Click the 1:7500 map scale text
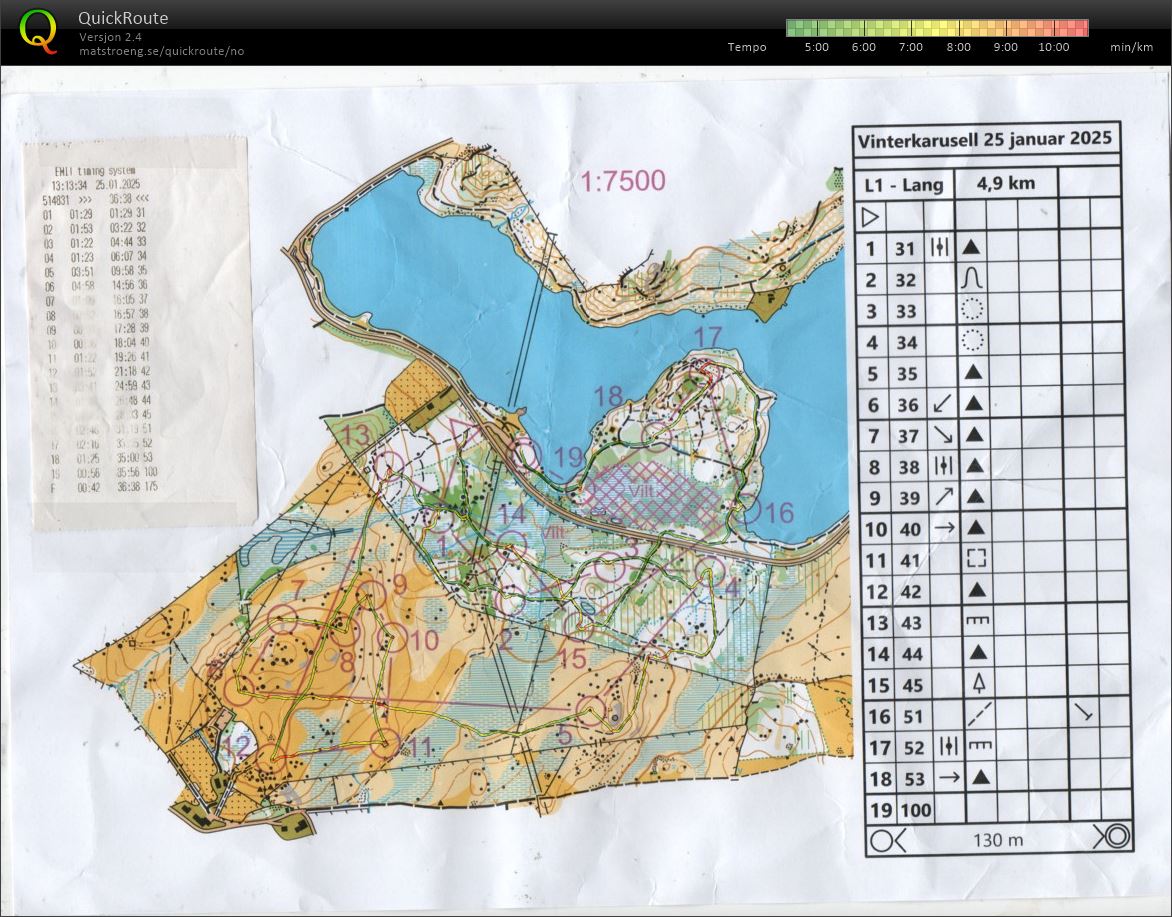Viewport: 1172px width, 917px height. 623,181
